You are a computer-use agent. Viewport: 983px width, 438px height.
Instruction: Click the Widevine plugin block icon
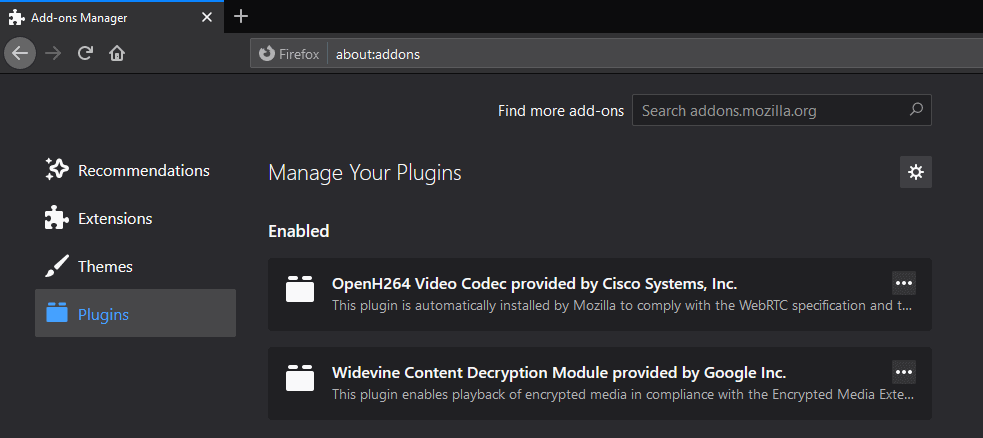[x=300, y=378]
